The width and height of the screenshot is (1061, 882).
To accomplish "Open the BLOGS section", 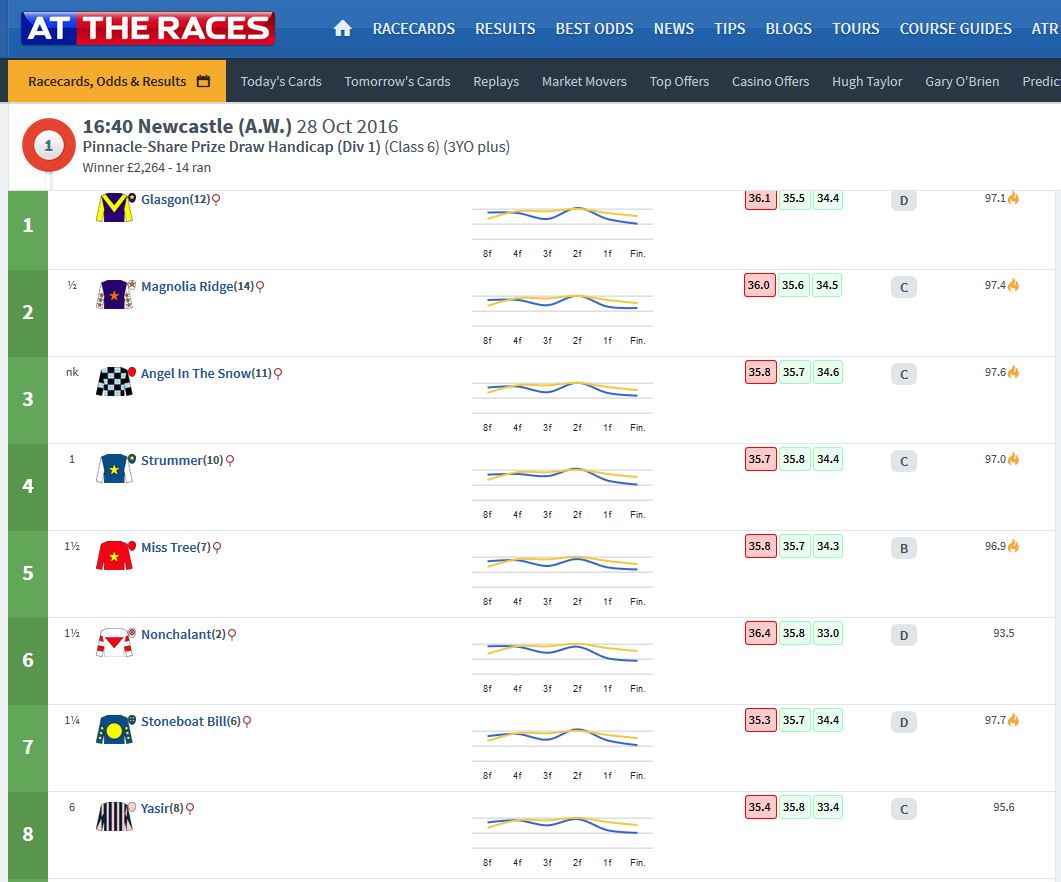I will coord(788,28).
